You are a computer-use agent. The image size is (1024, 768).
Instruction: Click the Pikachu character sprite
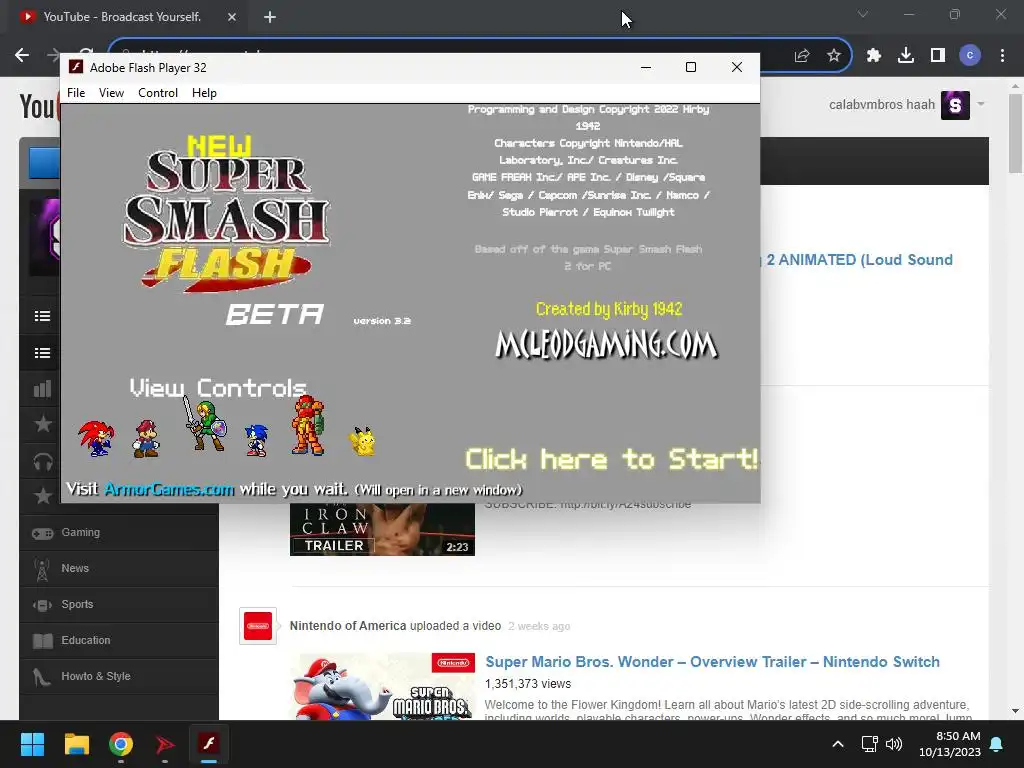[362, 441]
